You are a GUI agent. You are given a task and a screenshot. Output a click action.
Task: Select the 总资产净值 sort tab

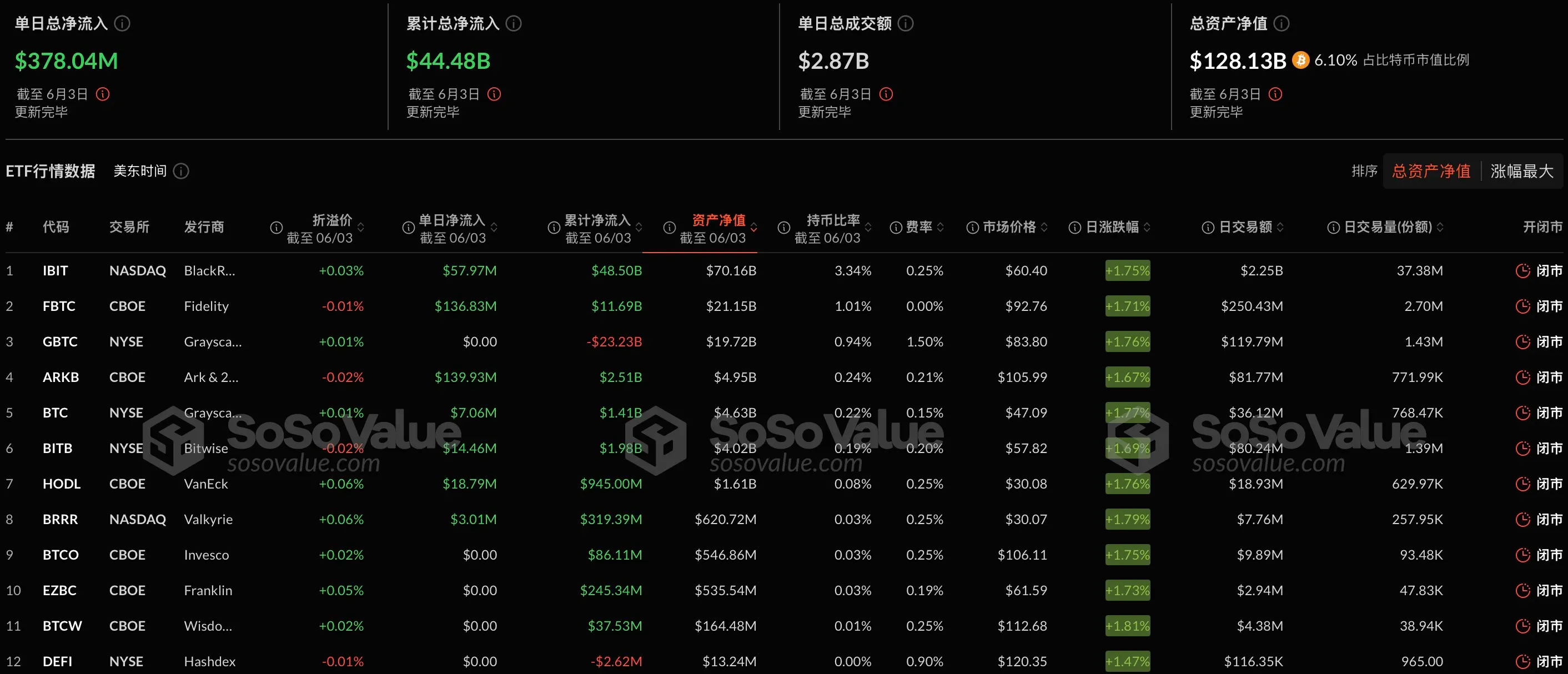[x=1431, y=171]
